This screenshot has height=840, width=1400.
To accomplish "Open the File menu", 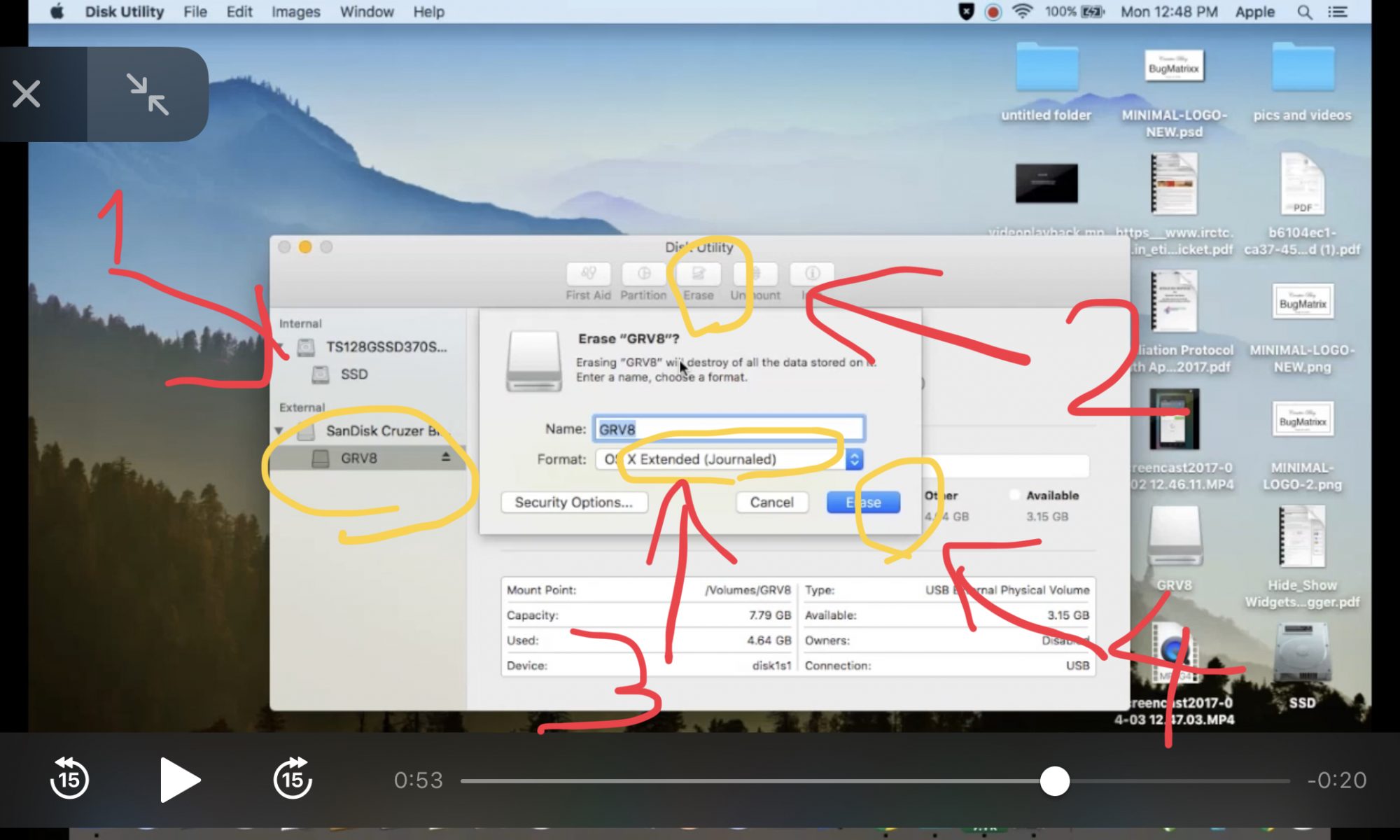I will 195,12.
